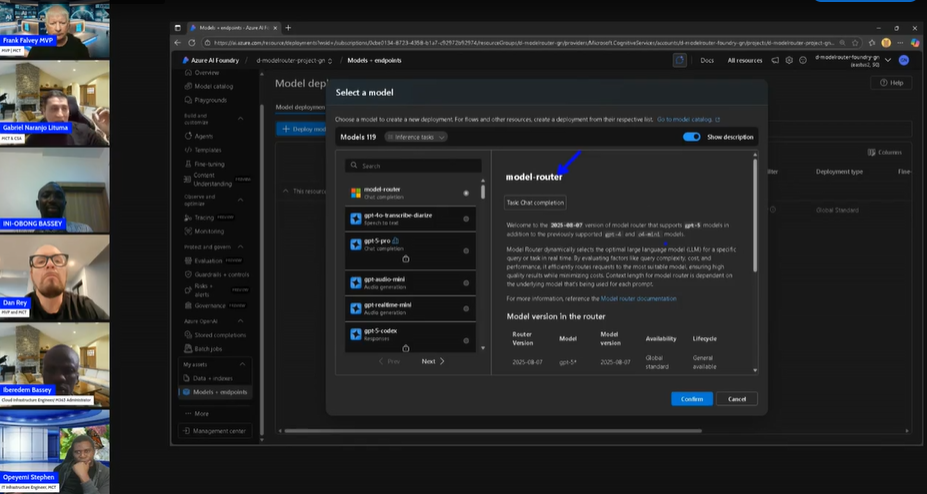This screenshot has width=927, height=494.
Task: Open Playgrounds from the left sidebar
Action: pos(210,100)
